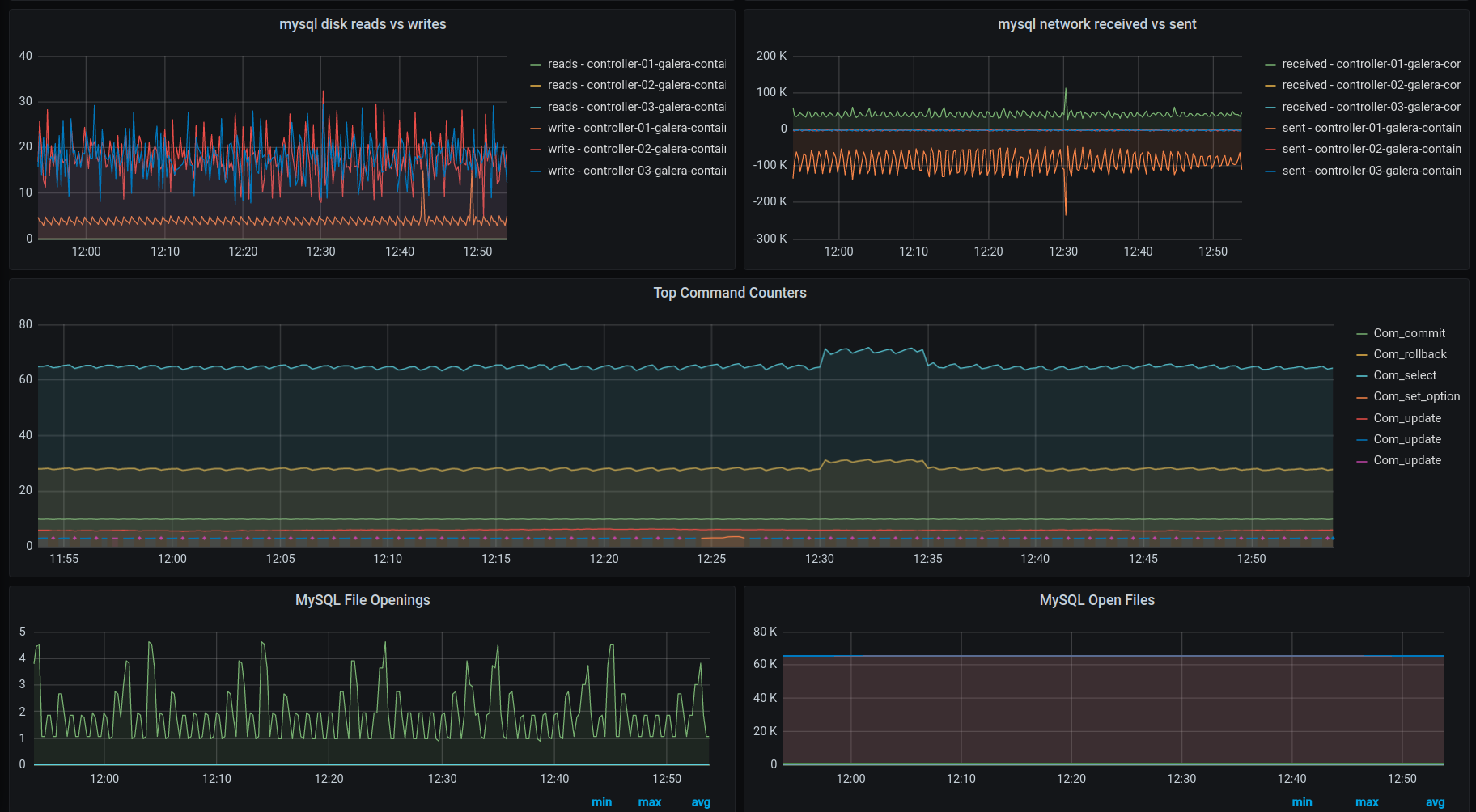This screenshot has width=1476, height=812.
Task: Toggle the 'received - controller-01-galera' legend series
Action: pos(1371,64)
